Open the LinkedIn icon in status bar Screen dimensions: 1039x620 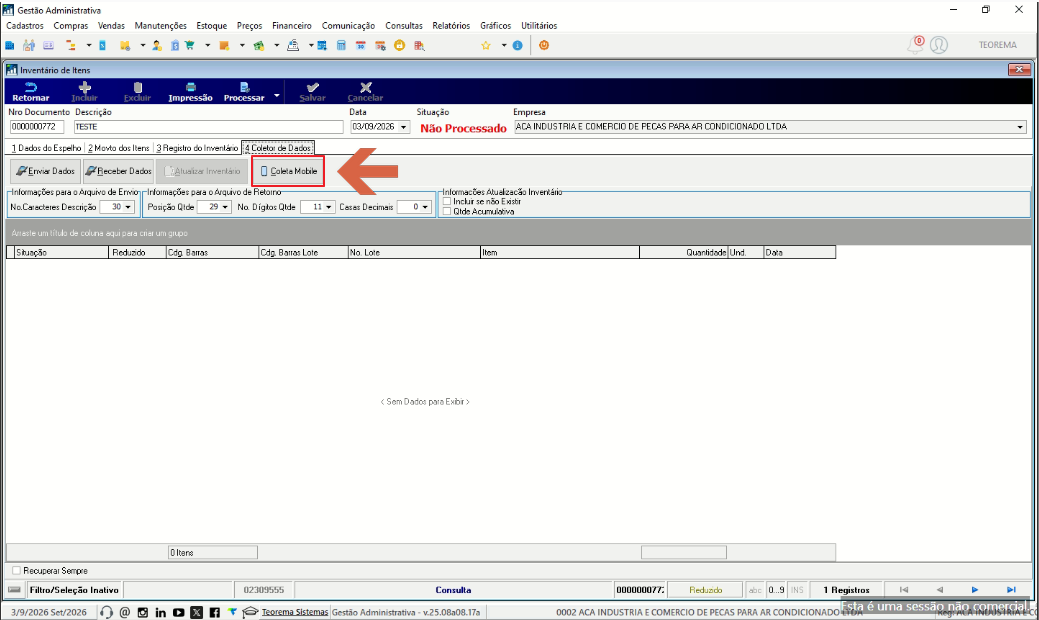(x=160, y=612)
